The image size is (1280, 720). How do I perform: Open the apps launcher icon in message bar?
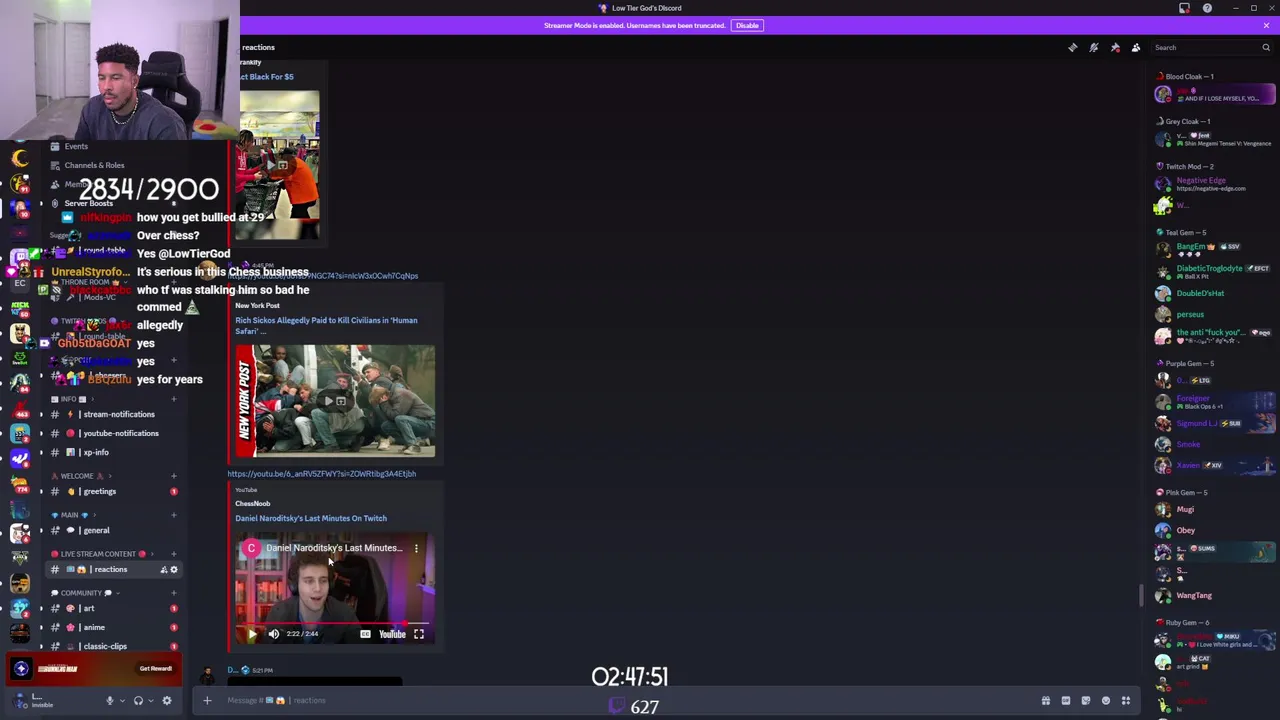coord(1126,701)
